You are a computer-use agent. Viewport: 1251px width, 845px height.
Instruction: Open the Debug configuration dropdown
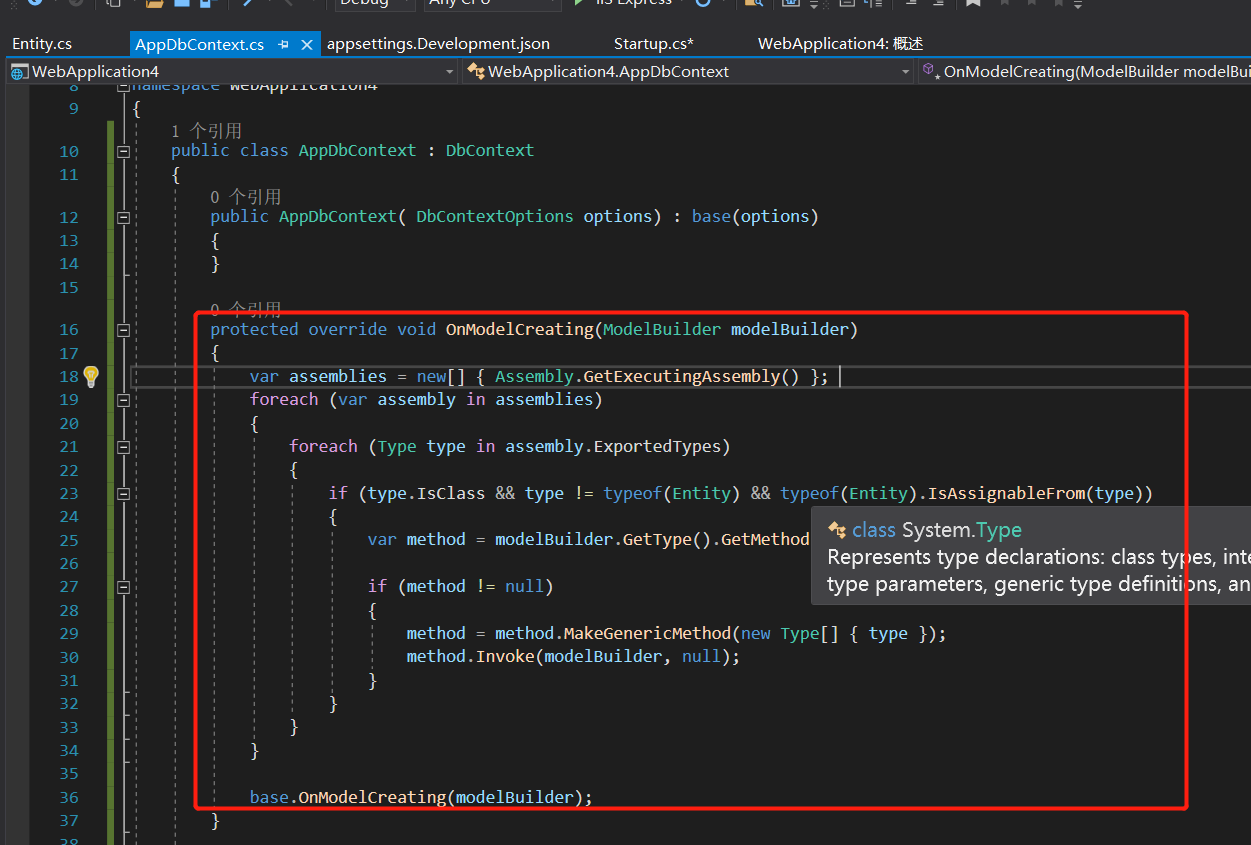point(374,4)
